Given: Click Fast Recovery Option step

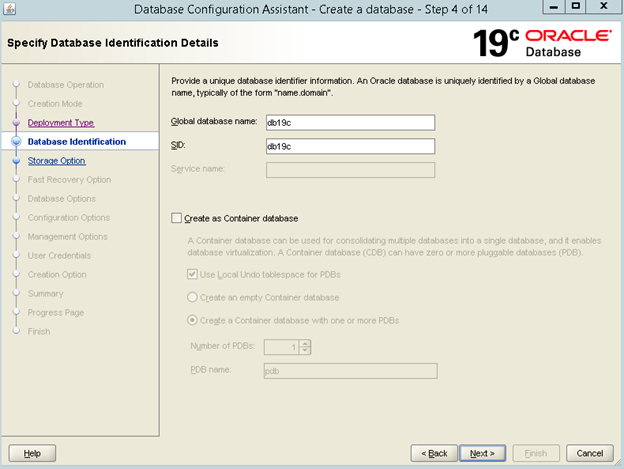Looking at the screenshot, I should pos(69,180).
